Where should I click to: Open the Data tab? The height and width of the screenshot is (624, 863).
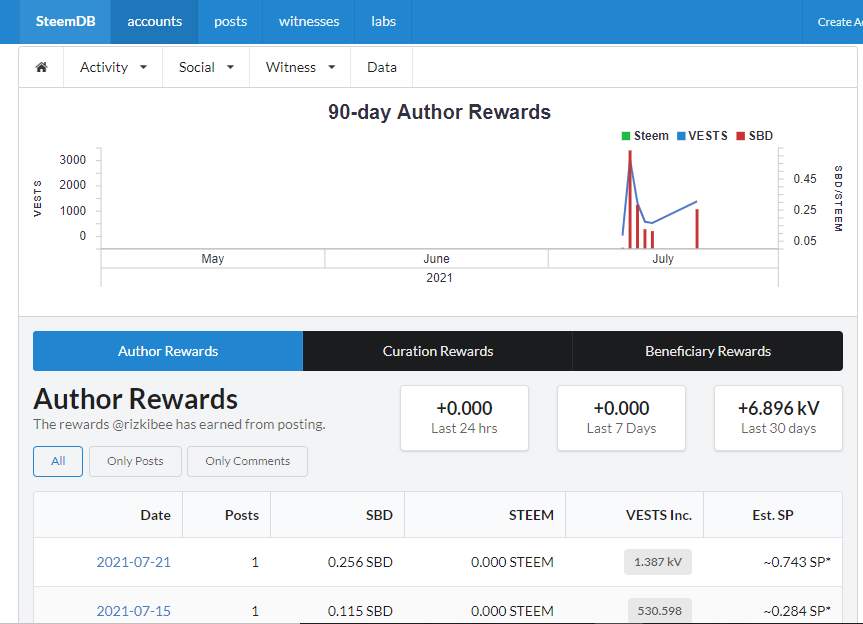coord(382,67)
